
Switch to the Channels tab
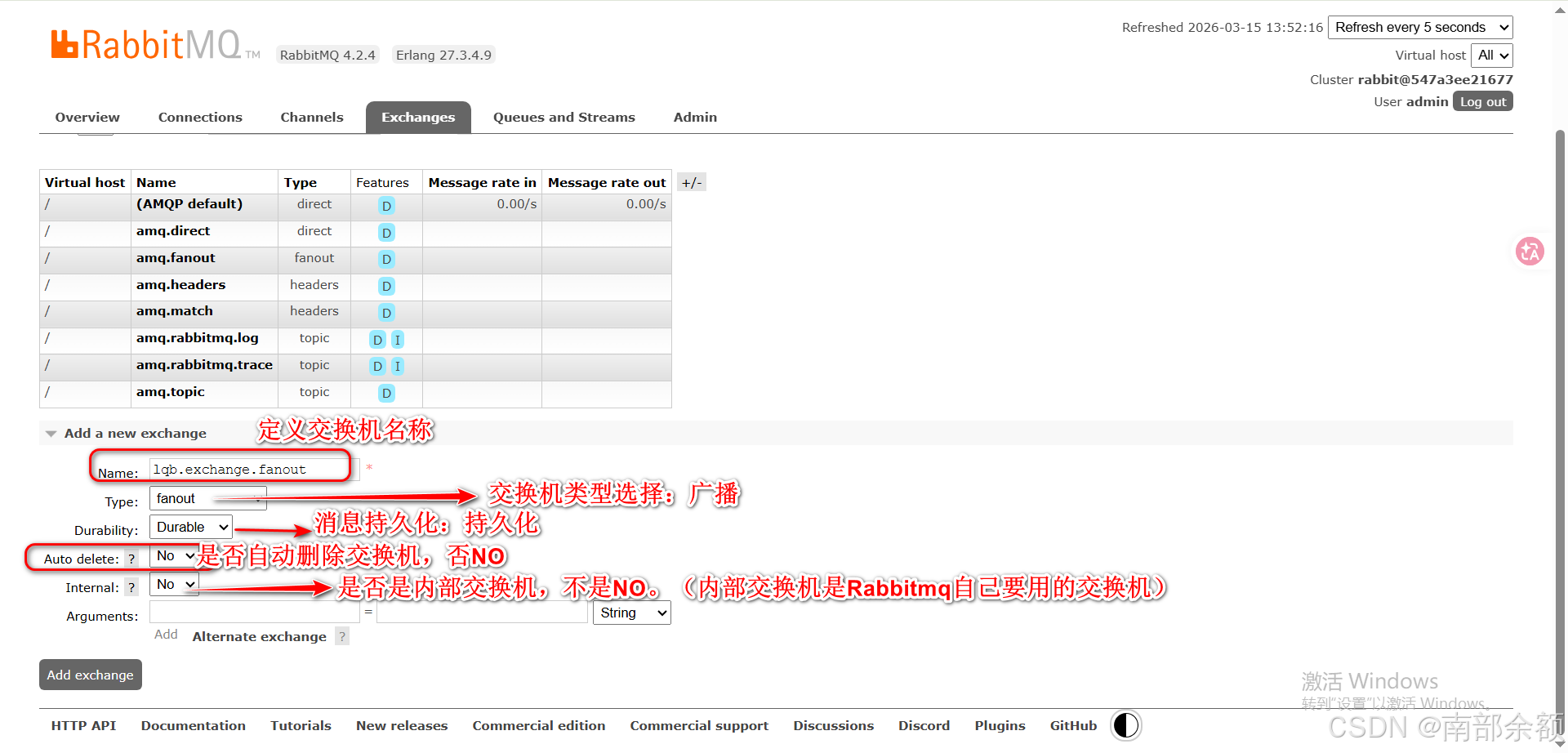[312, 118]
